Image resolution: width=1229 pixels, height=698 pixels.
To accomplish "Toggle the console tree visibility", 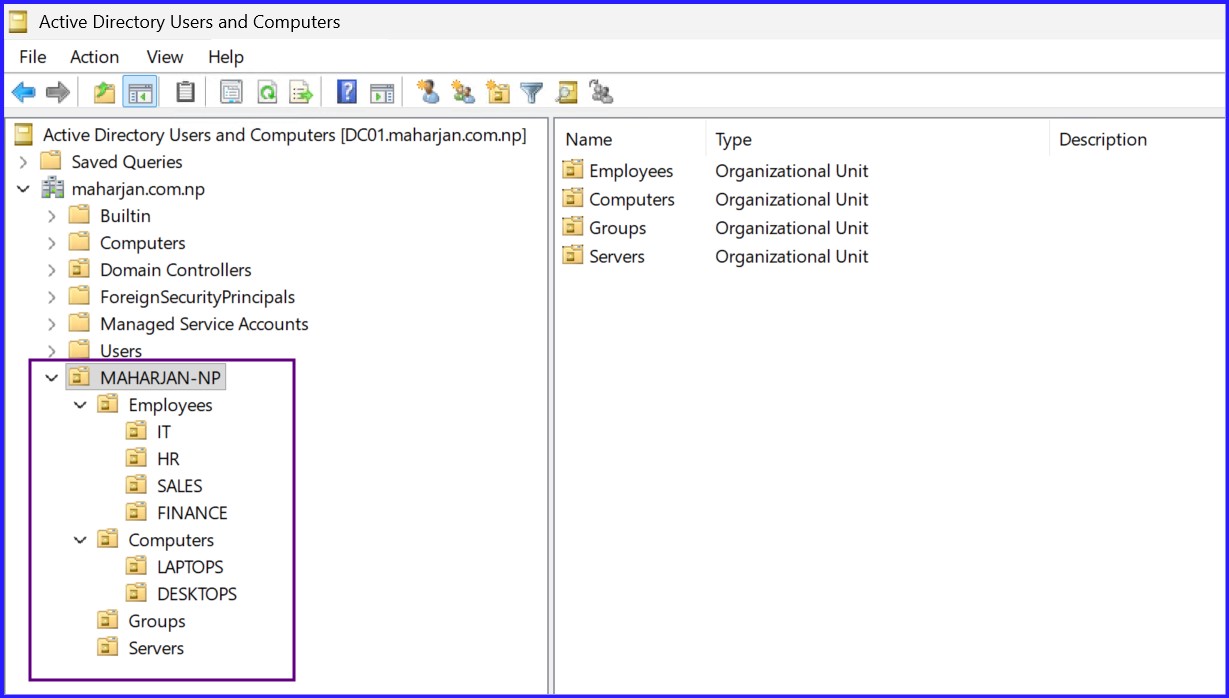I will click(139, 92).
